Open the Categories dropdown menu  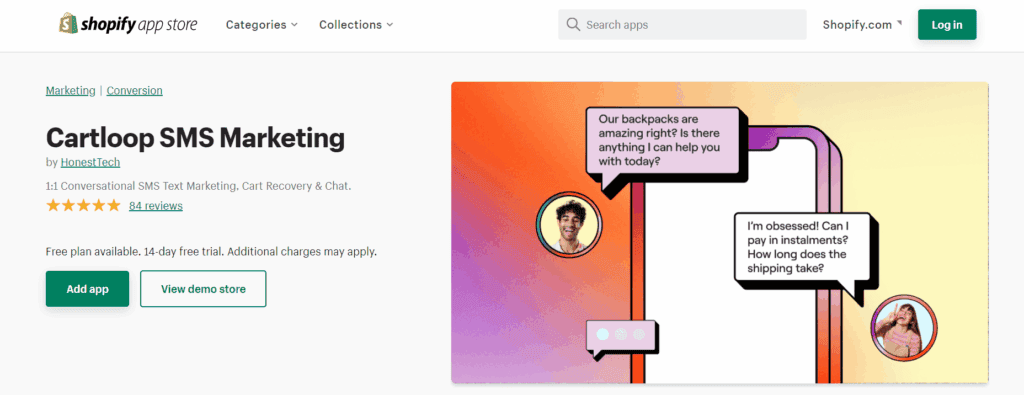point(262,25)
